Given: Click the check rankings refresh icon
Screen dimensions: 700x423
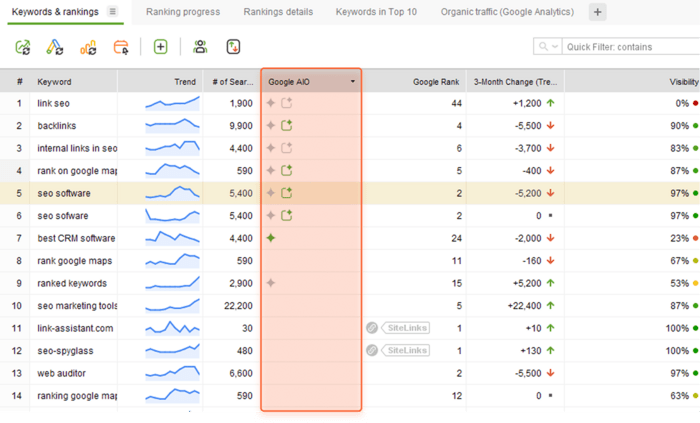Looking at the screenshot, I should tap(23, 47).
